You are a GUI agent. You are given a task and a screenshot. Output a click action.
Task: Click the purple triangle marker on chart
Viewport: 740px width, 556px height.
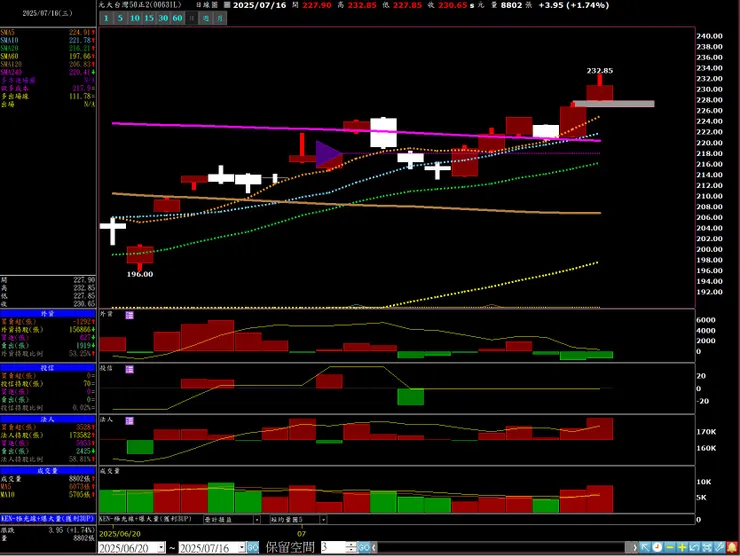[328, 154]
